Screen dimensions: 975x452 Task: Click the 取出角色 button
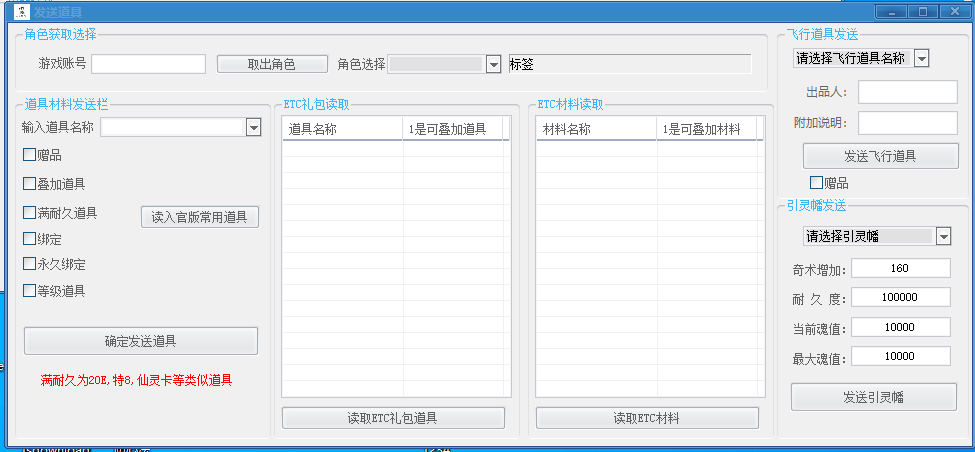271,64
